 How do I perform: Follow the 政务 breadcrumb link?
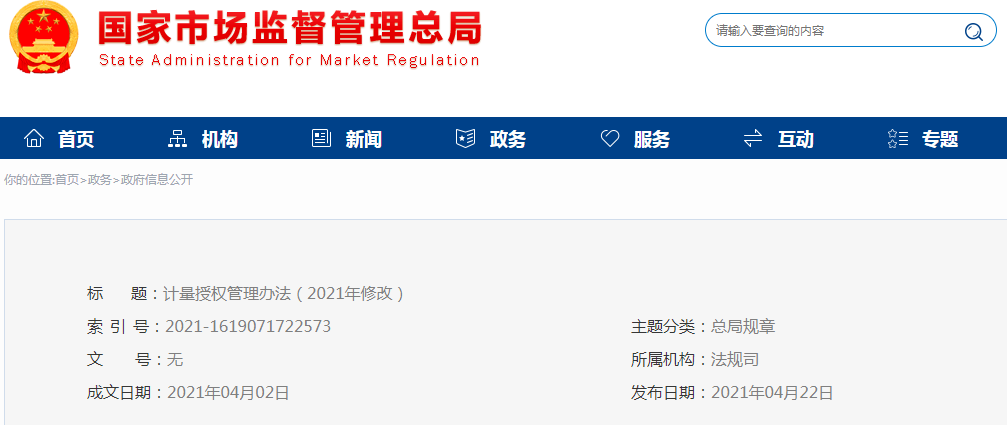click(100, 180)
